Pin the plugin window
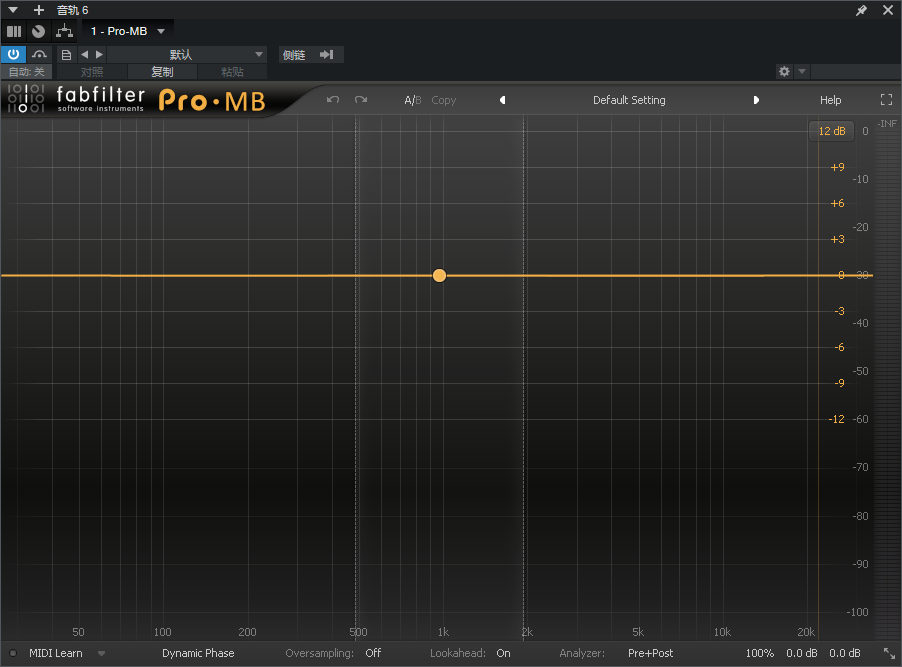902x667 pixels. coord(861,10)
